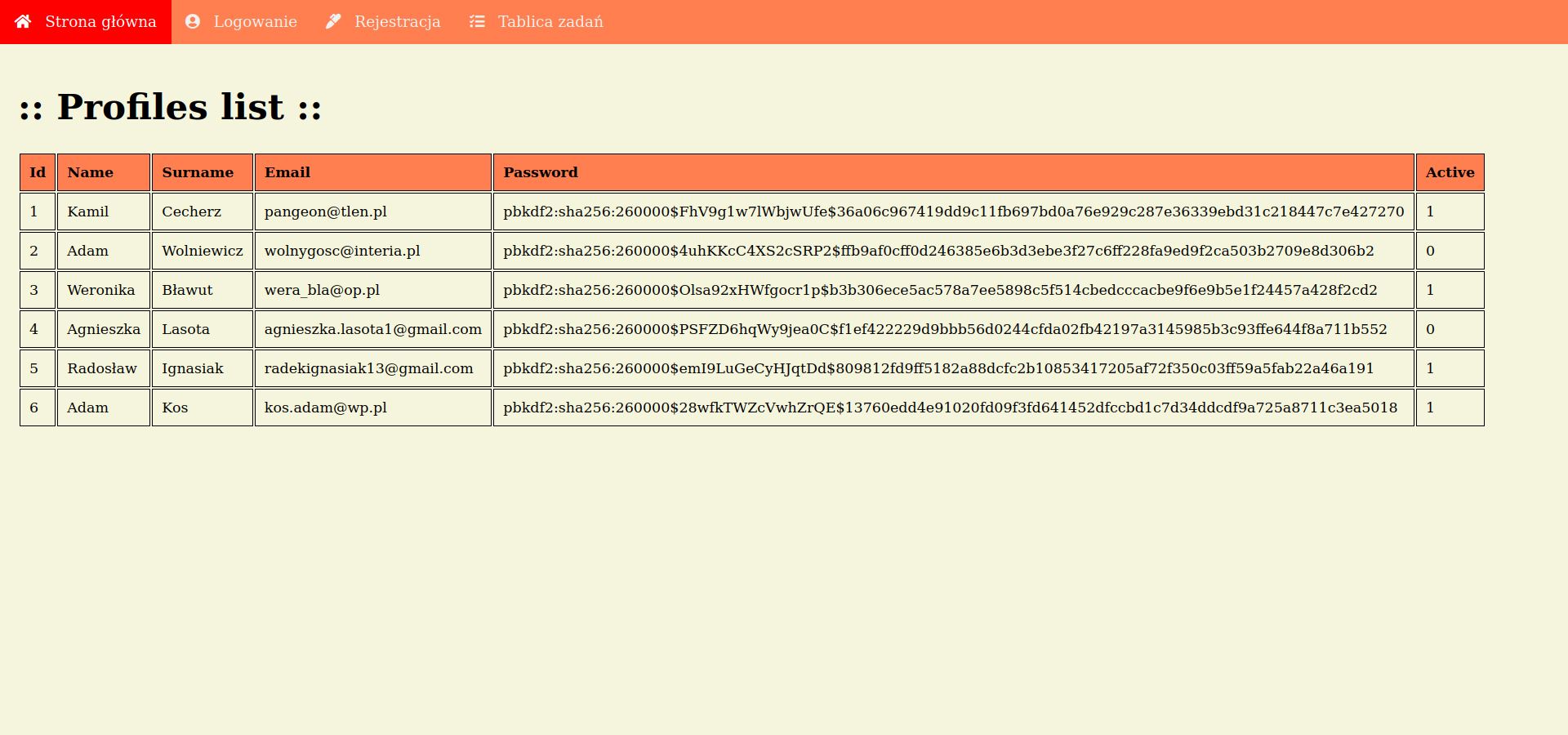Click the home icon in the navbar
Image resolution: width=1568 pixels, height=735 pixels.
coord(23,21)
